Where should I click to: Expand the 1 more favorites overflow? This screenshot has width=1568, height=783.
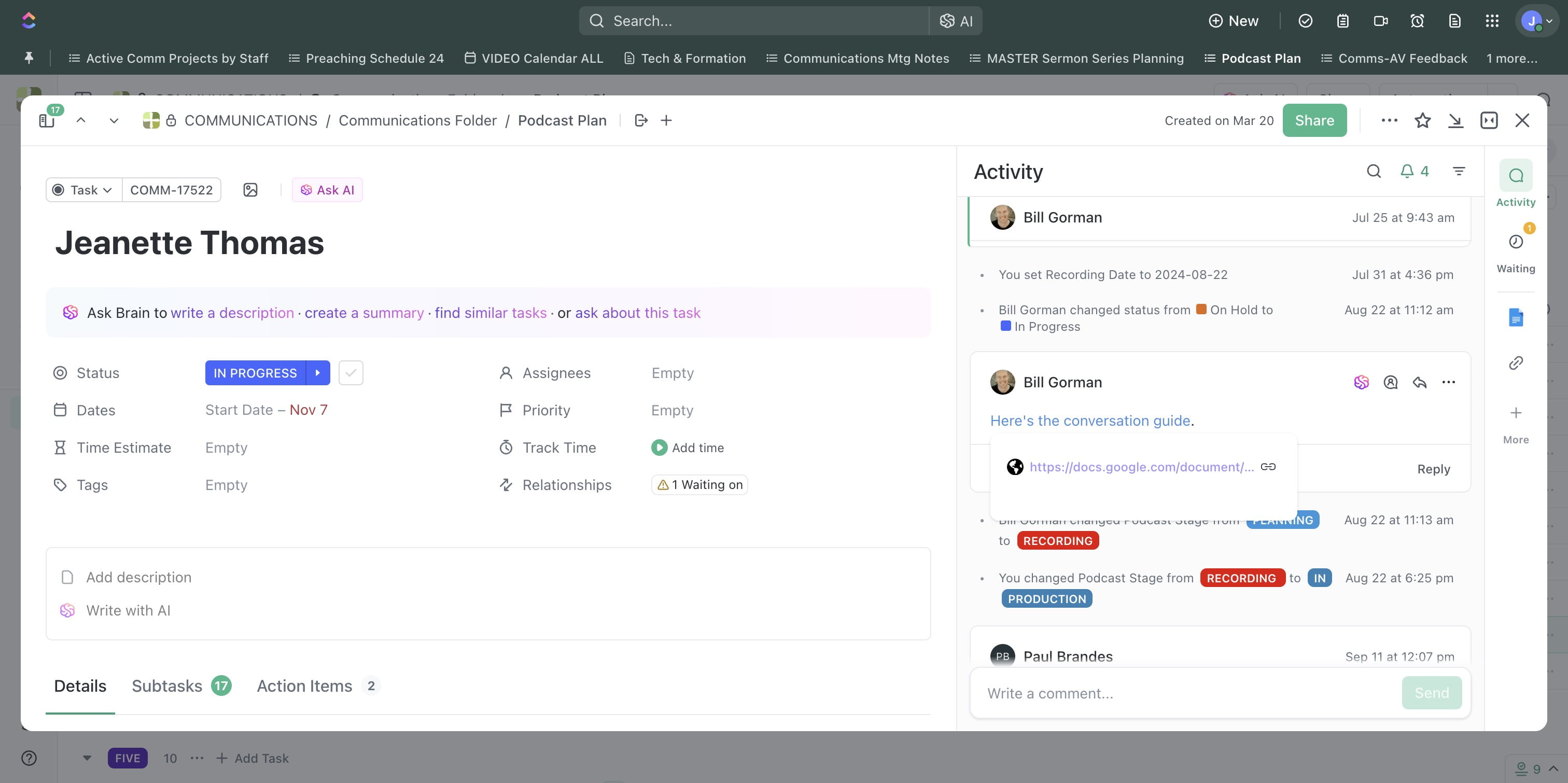(x=1511, y=58)
